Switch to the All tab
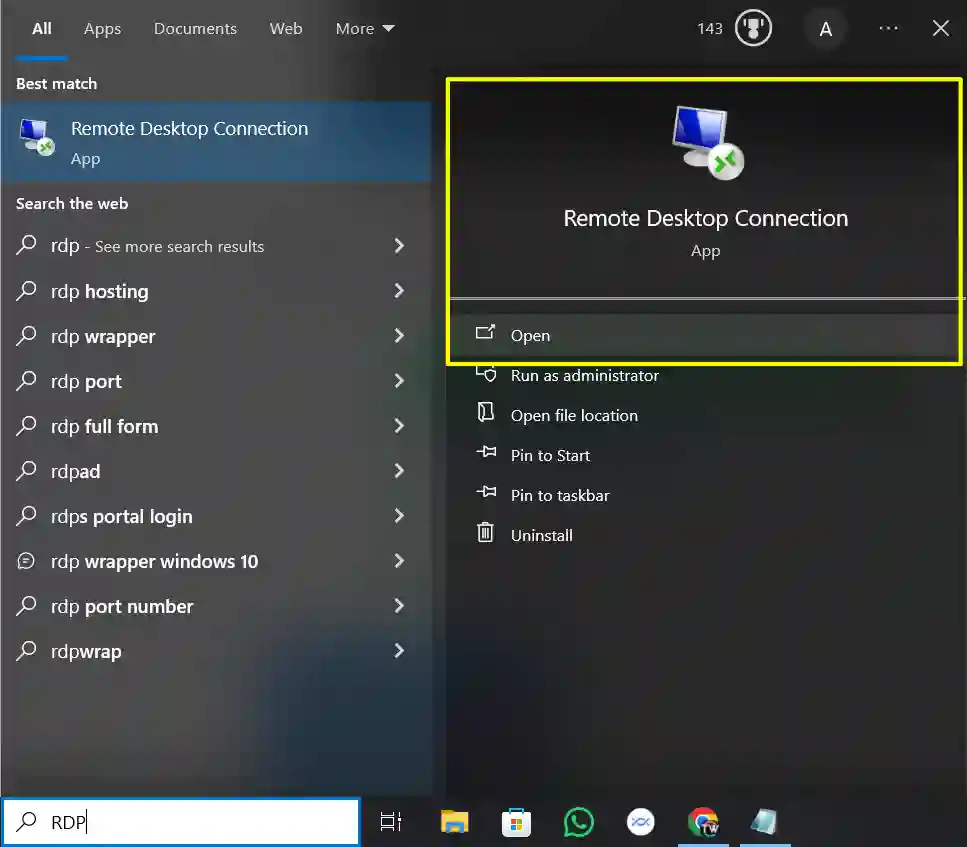Viewport: 967px width, 847px height. point(41,28)
